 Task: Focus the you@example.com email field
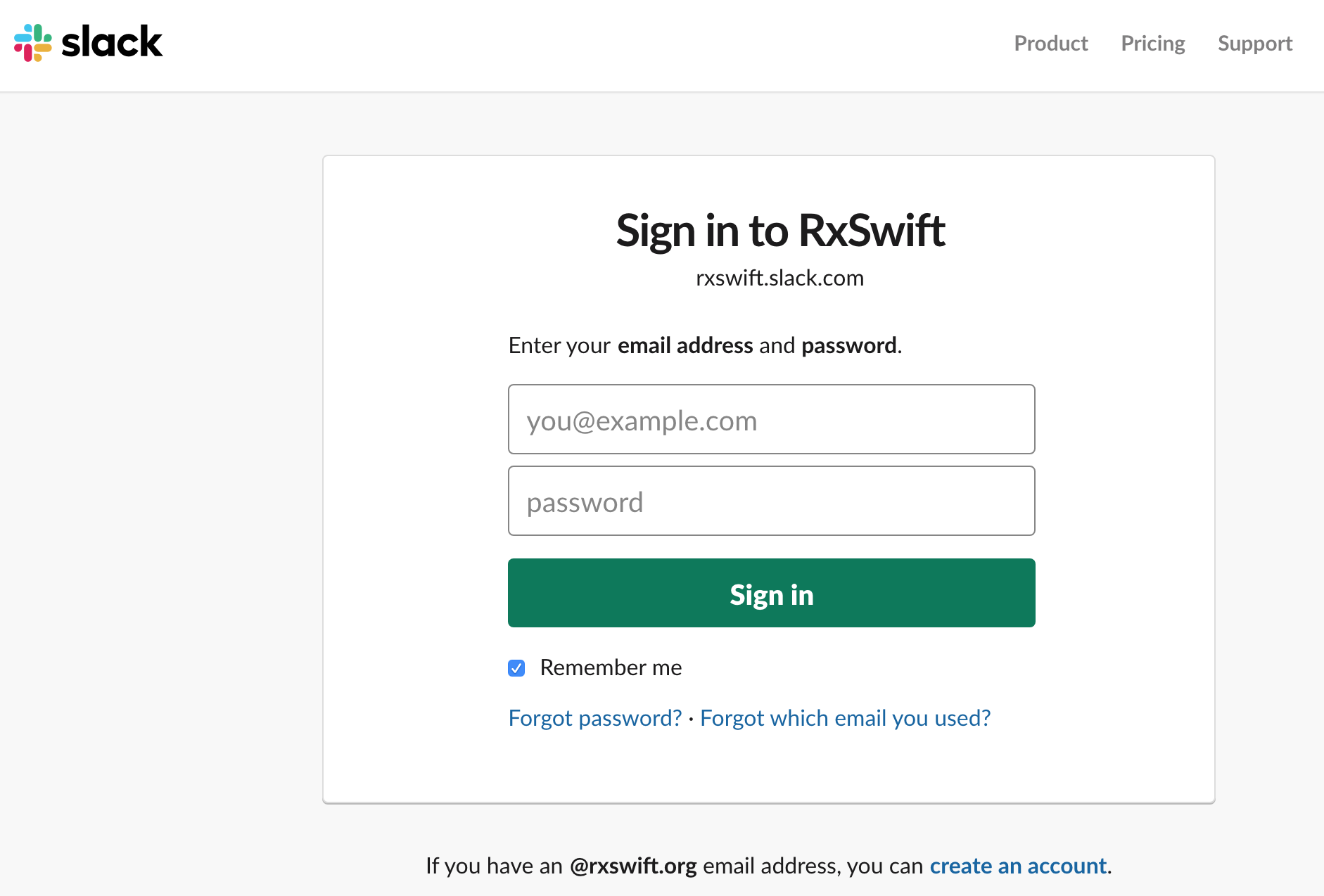[x=772, y=419]
